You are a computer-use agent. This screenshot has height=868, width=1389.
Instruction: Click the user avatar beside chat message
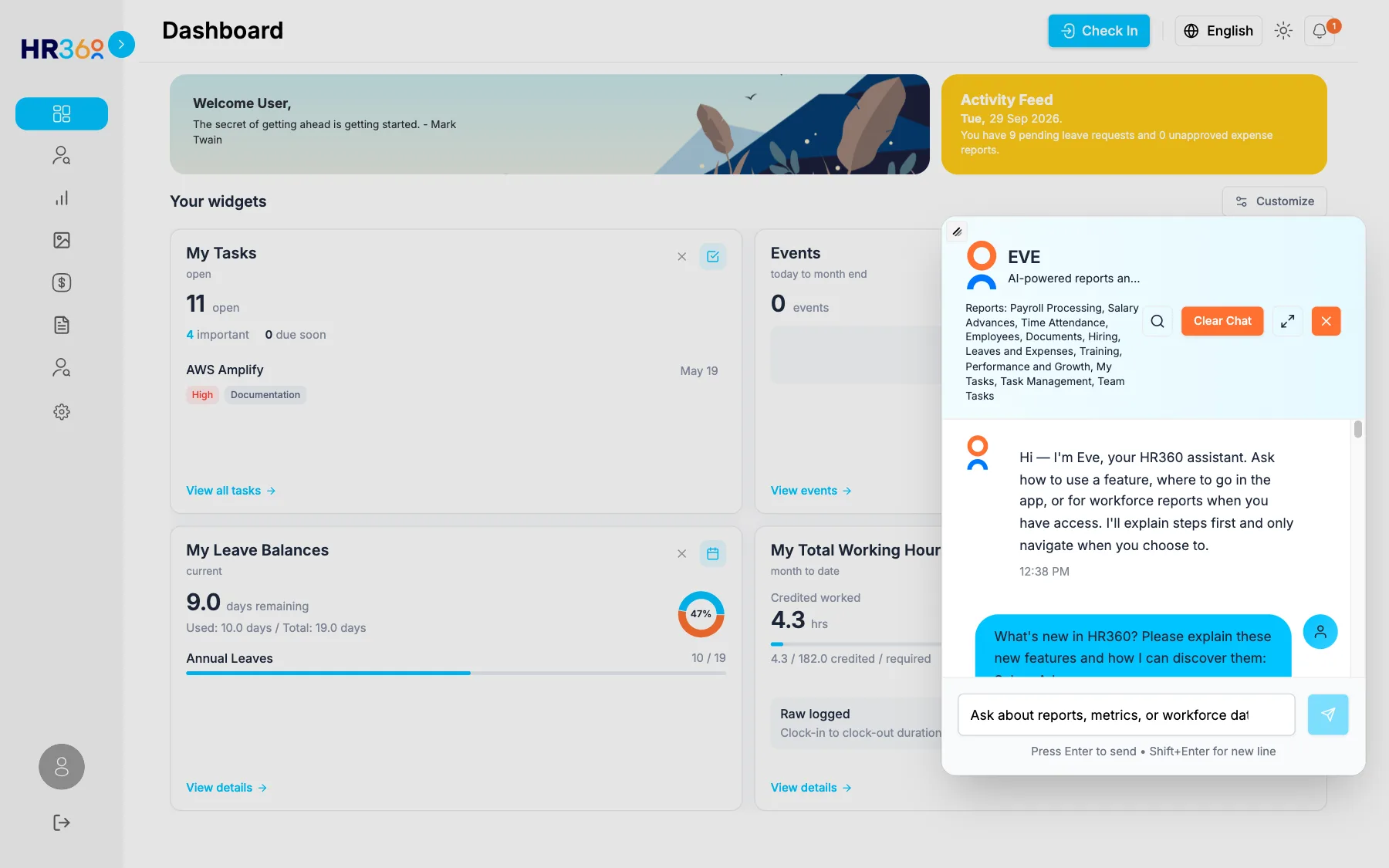coord(1320,632)
